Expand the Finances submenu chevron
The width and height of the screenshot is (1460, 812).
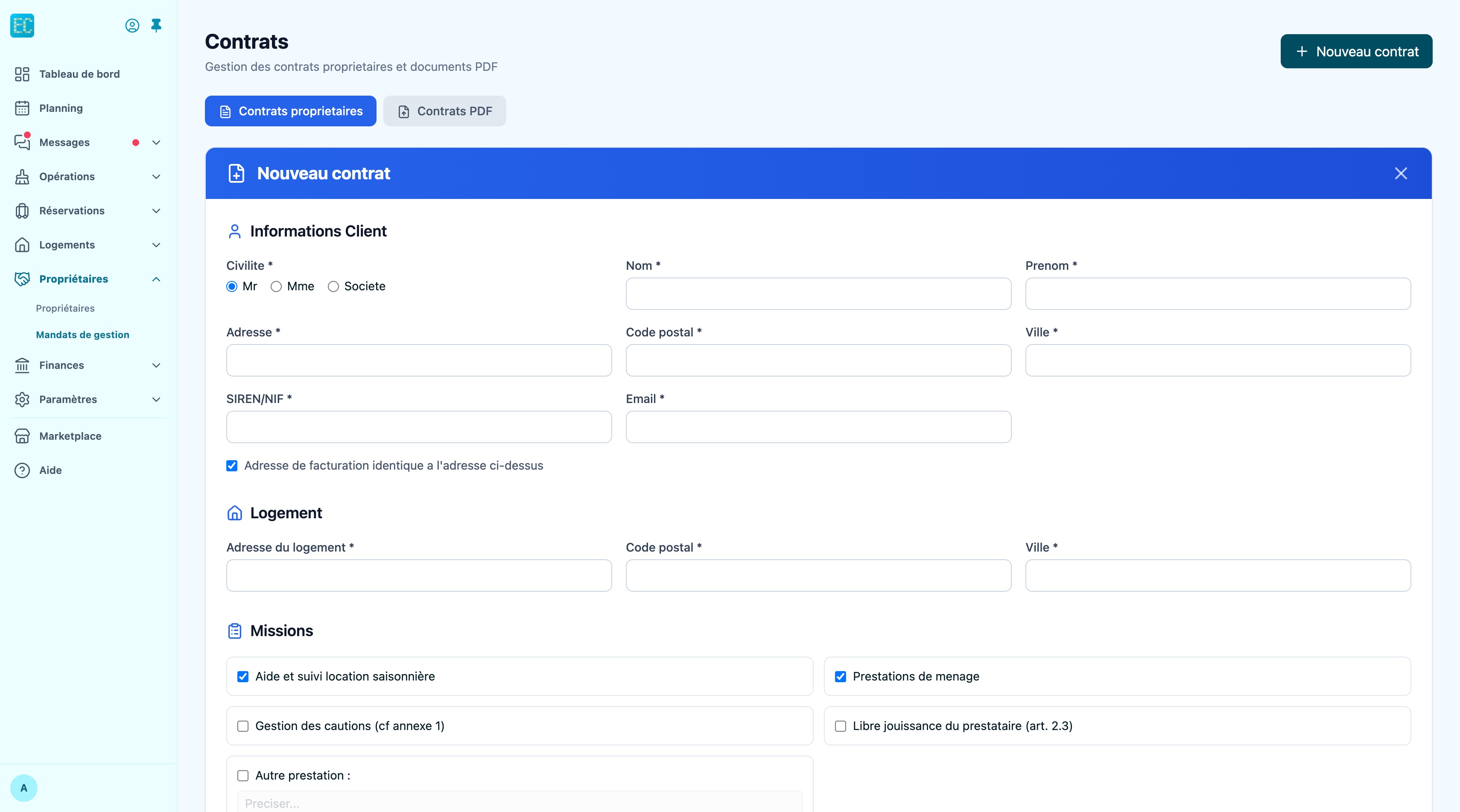pyautogui.click(x=156, y=365)
